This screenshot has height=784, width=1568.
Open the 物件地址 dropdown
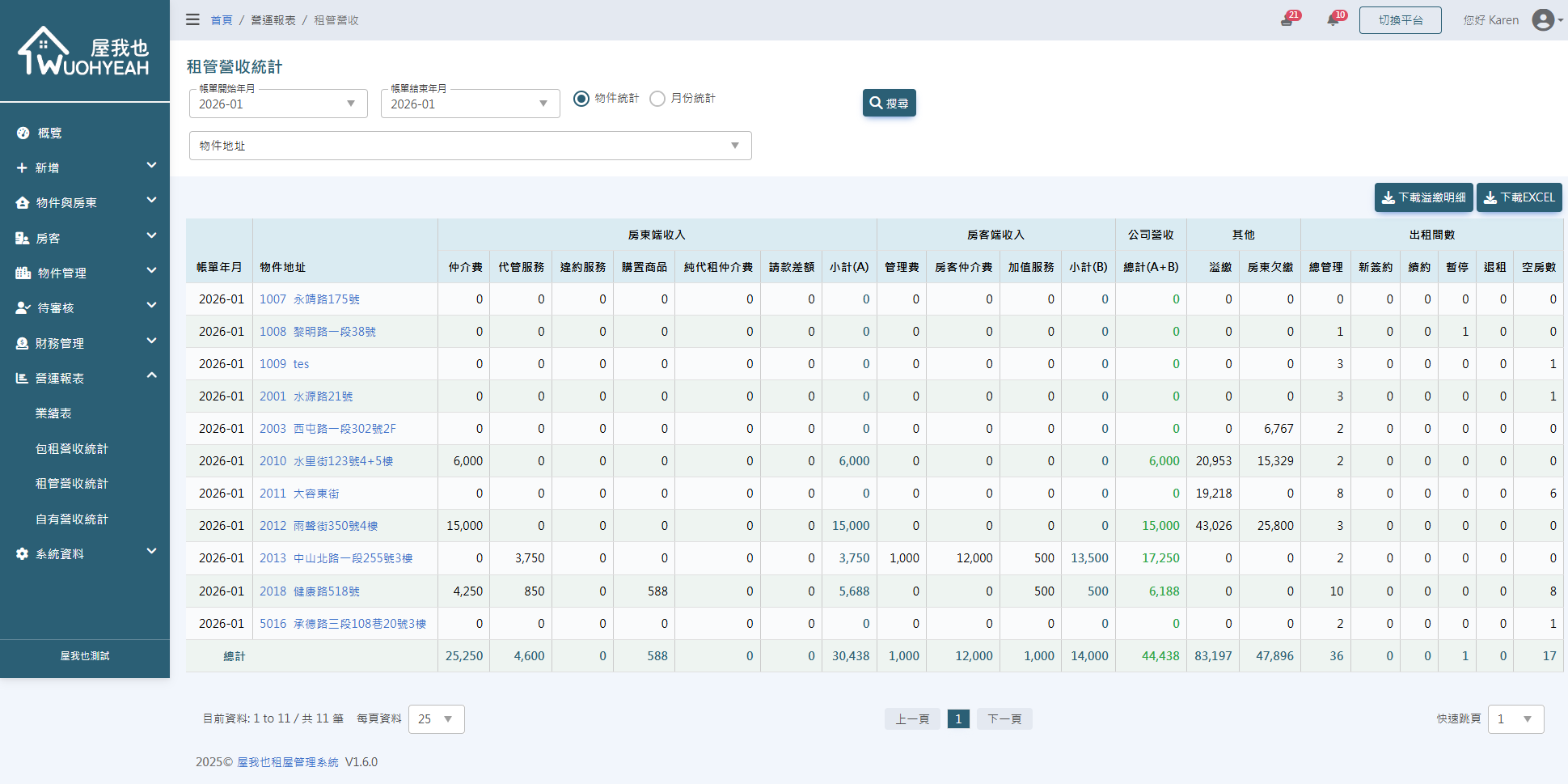(x=470, y=146)
